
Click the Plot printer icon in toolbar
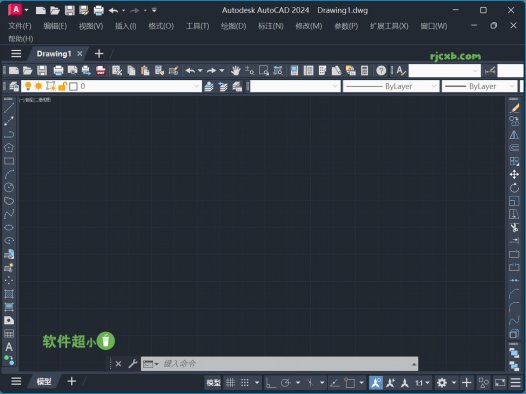coord(58,70)
